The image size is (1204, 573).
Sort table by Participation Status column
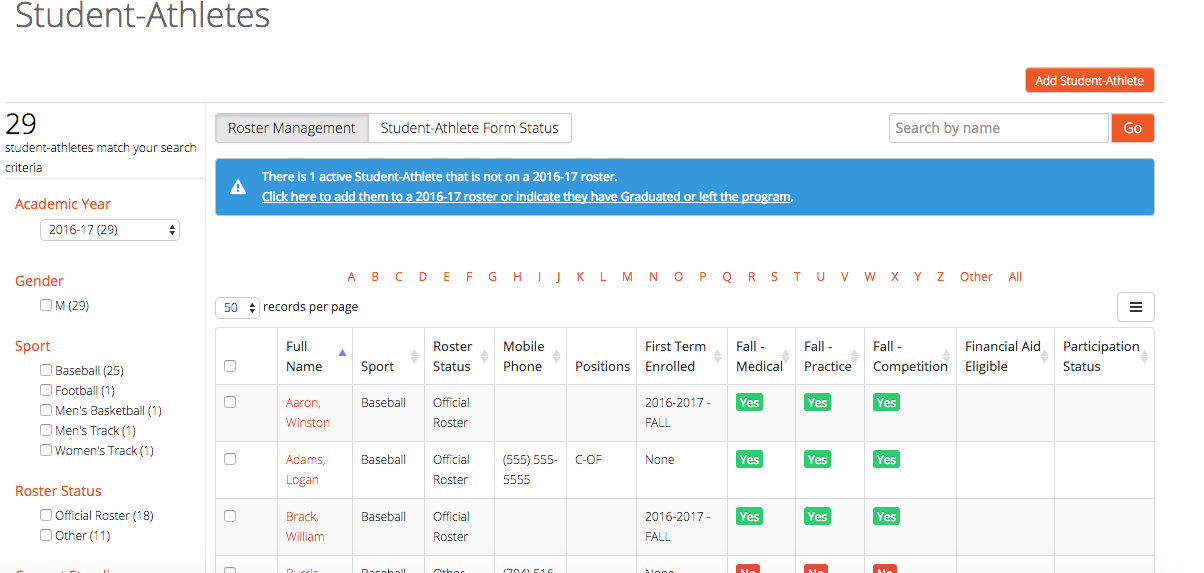click(1143, 357)
